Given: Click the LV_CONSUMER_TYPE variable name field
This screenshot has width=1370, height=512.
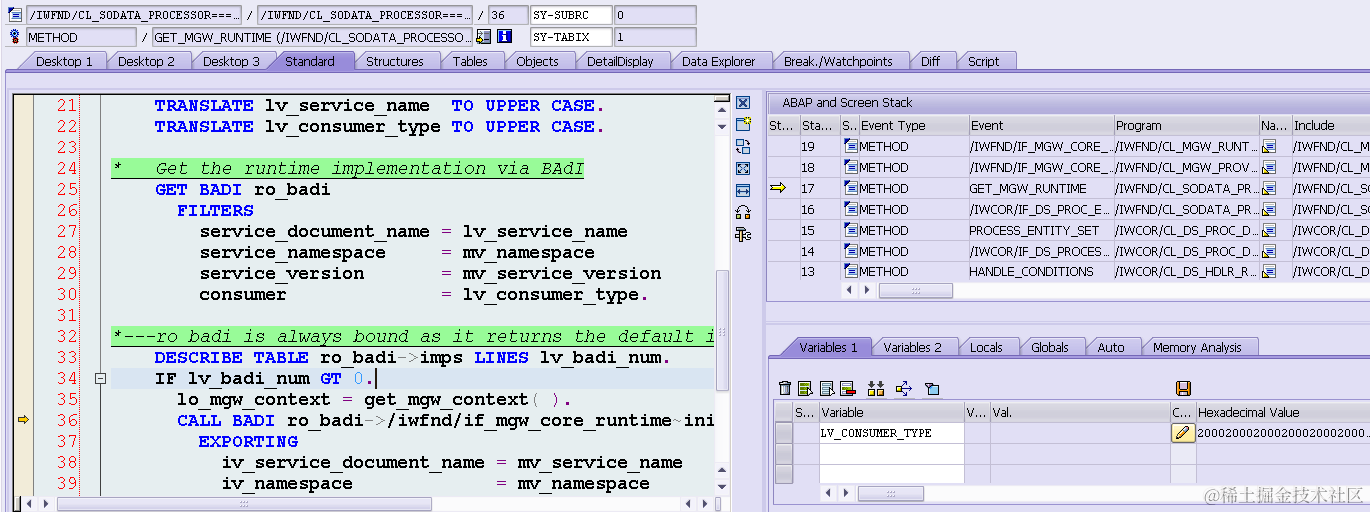Looking at the screenshot, I should point(891,433).
